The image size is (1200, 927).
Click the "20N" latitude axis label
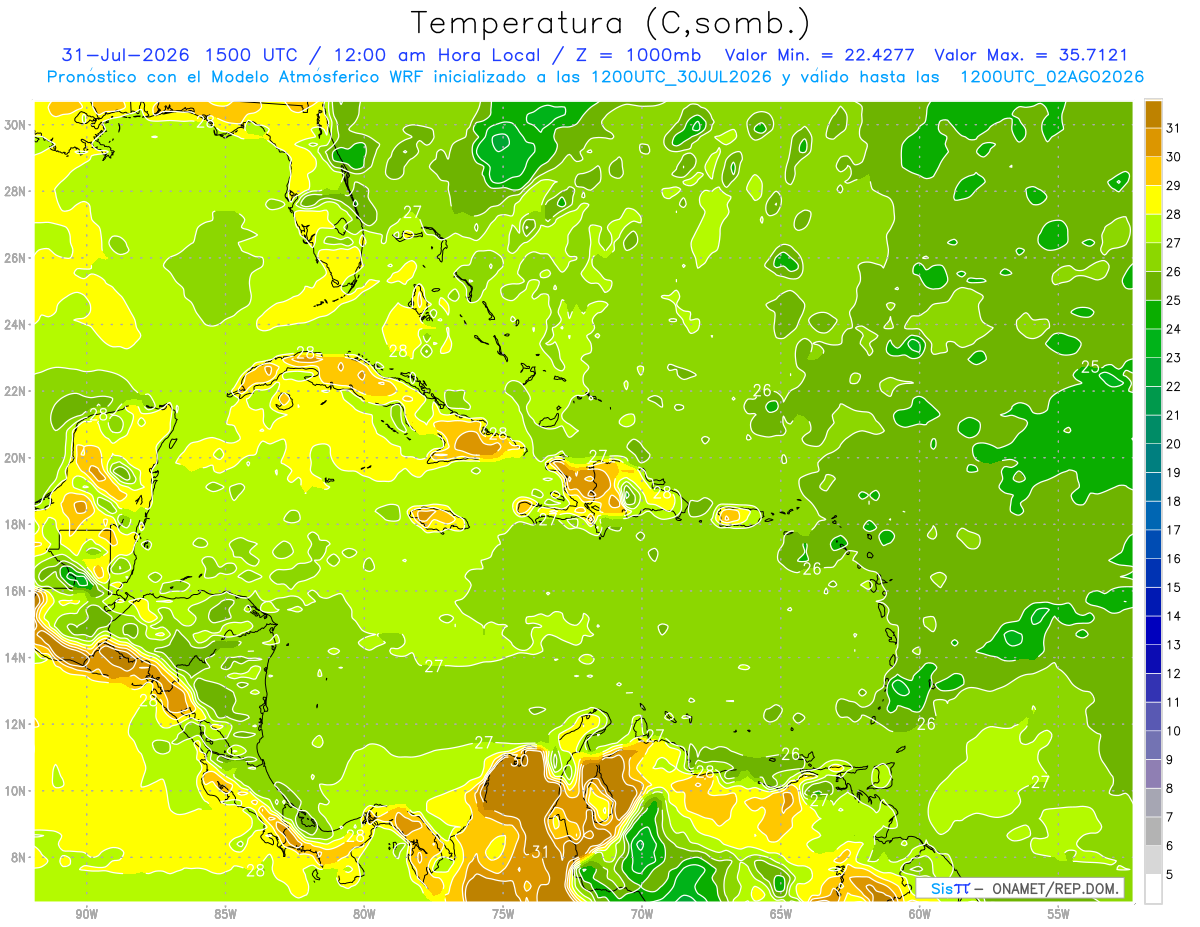tap(15, 458)
